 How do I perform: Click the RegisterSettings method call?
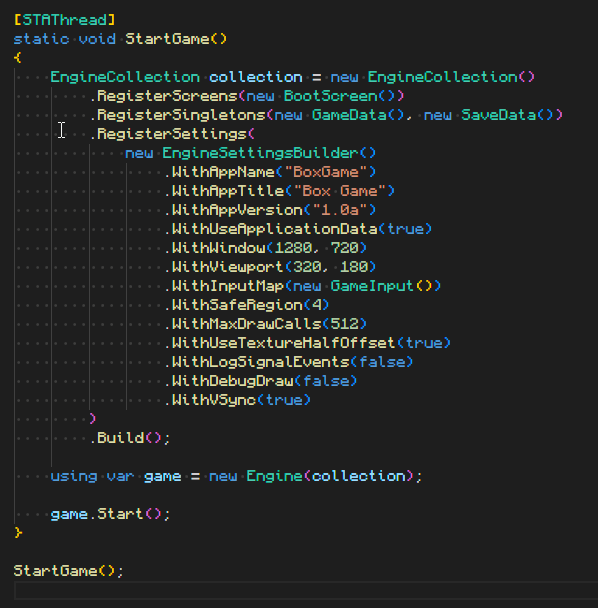[172, 134]
